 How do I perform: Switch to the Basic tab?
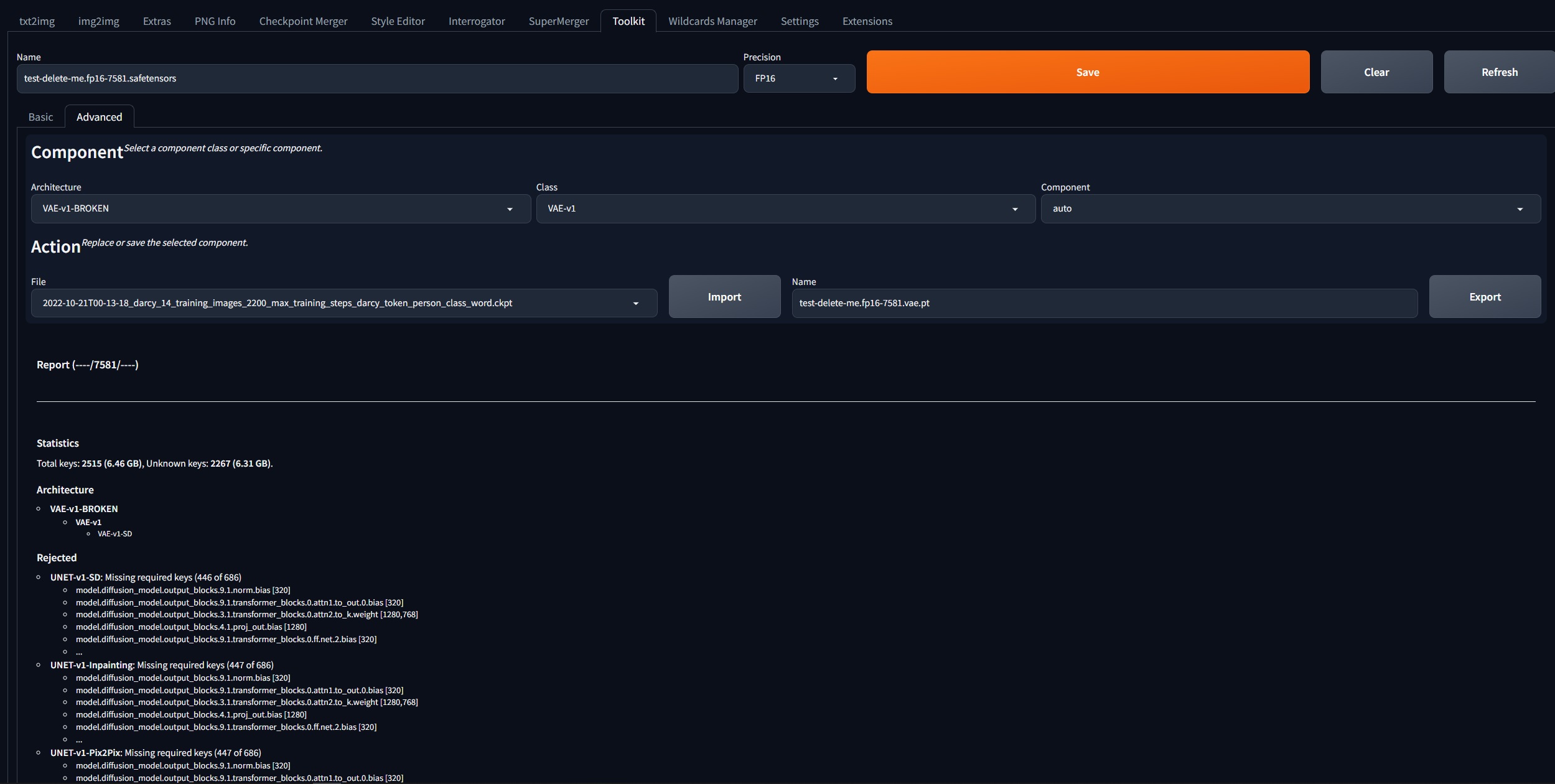[40, 116]
